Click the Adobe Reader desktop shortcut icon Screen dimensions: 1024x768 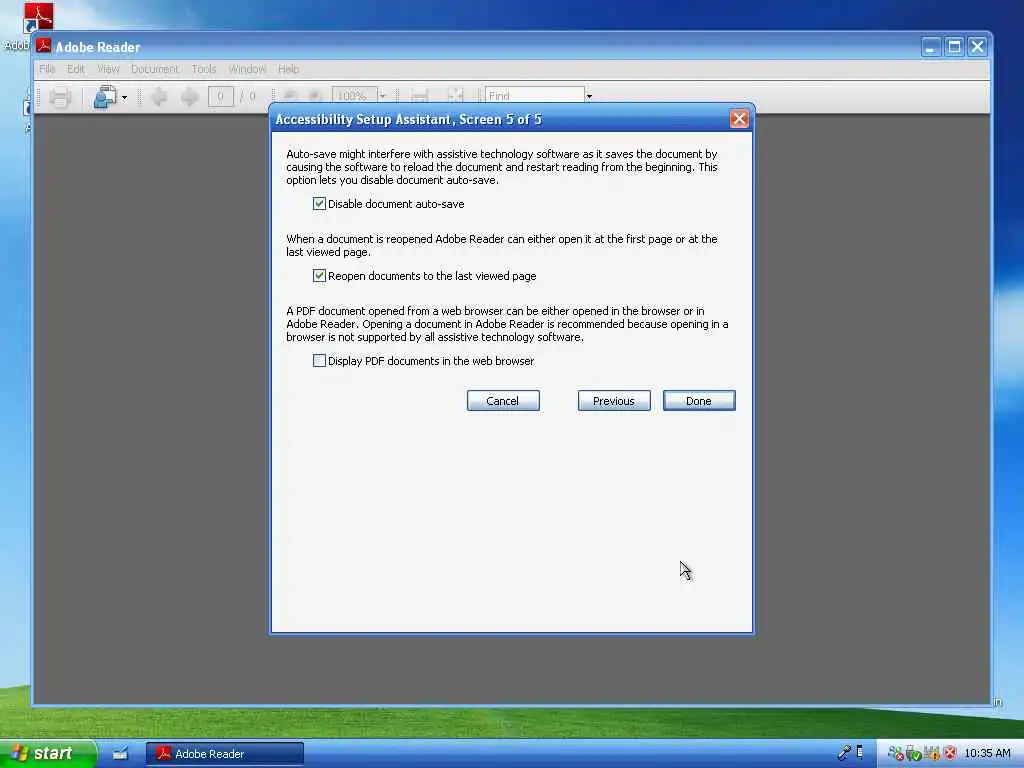coord(38,18)
